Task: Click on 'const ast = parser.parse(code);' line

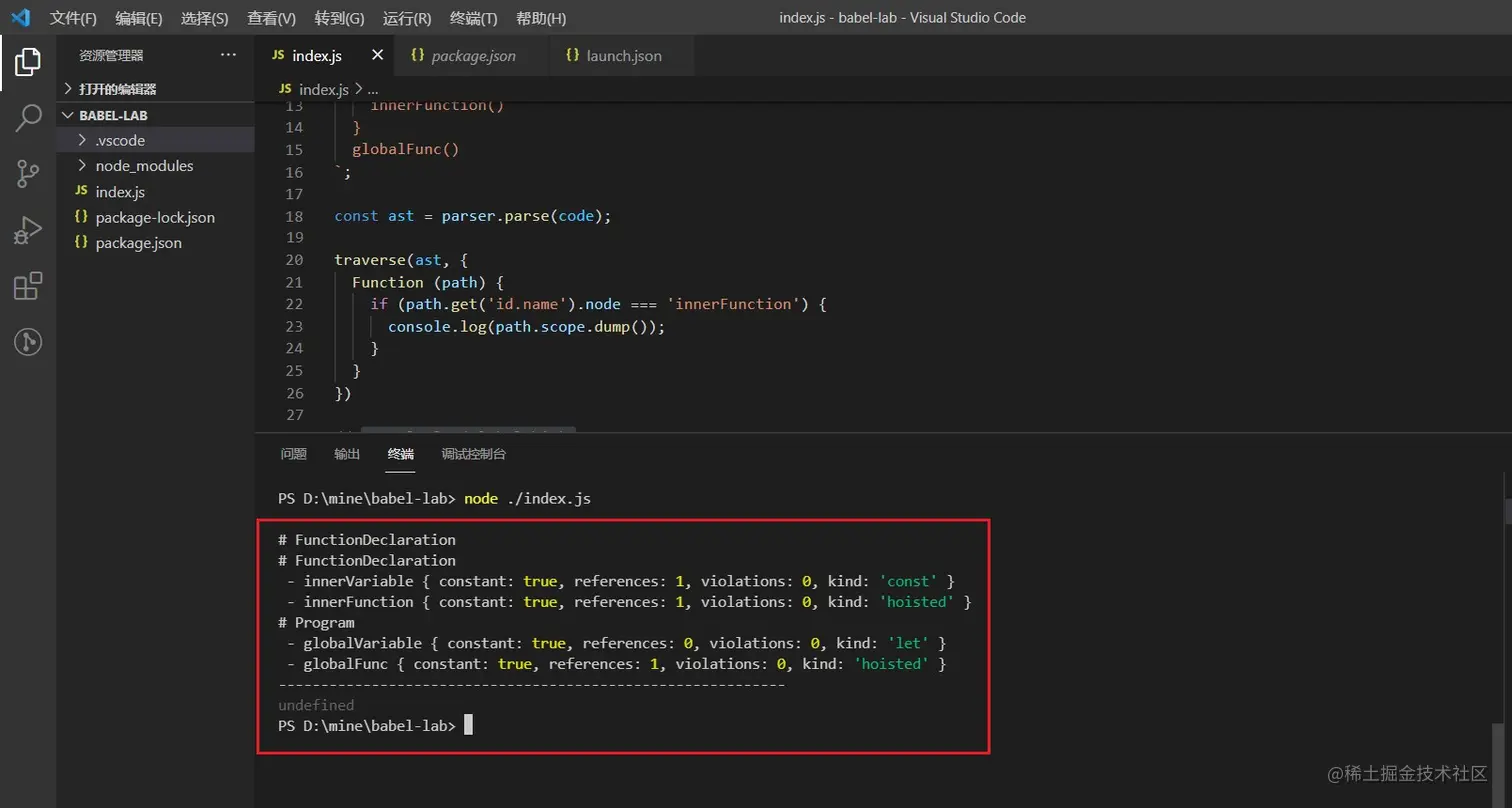Action: coord(472,216)
